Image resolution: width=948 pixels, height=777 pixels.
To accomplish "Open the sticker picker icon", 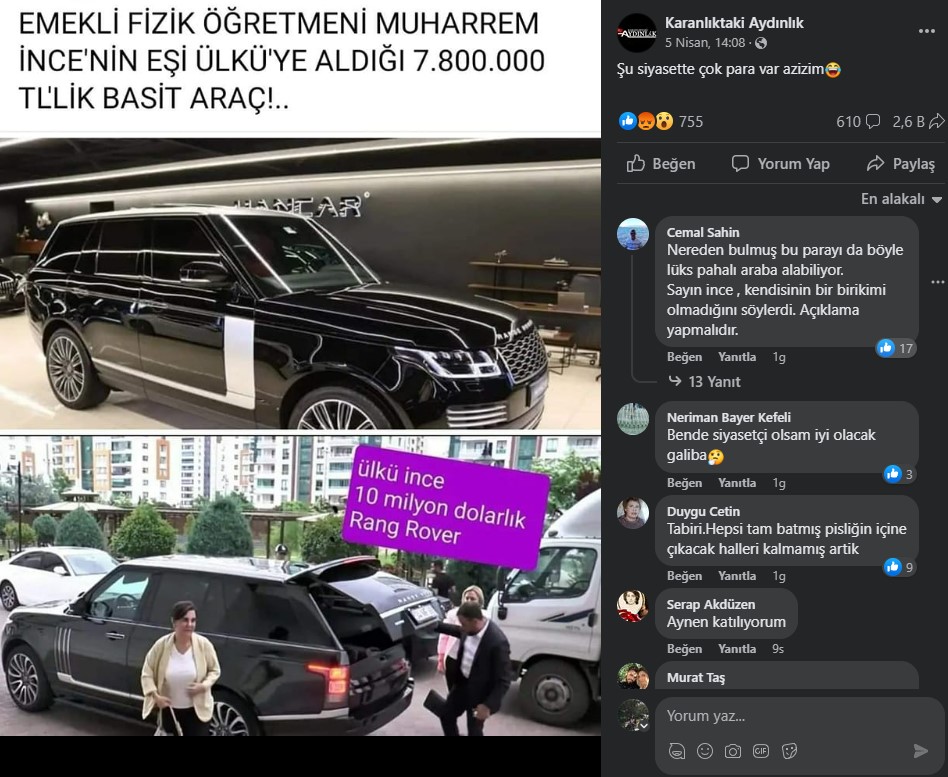I will [789, 751].
